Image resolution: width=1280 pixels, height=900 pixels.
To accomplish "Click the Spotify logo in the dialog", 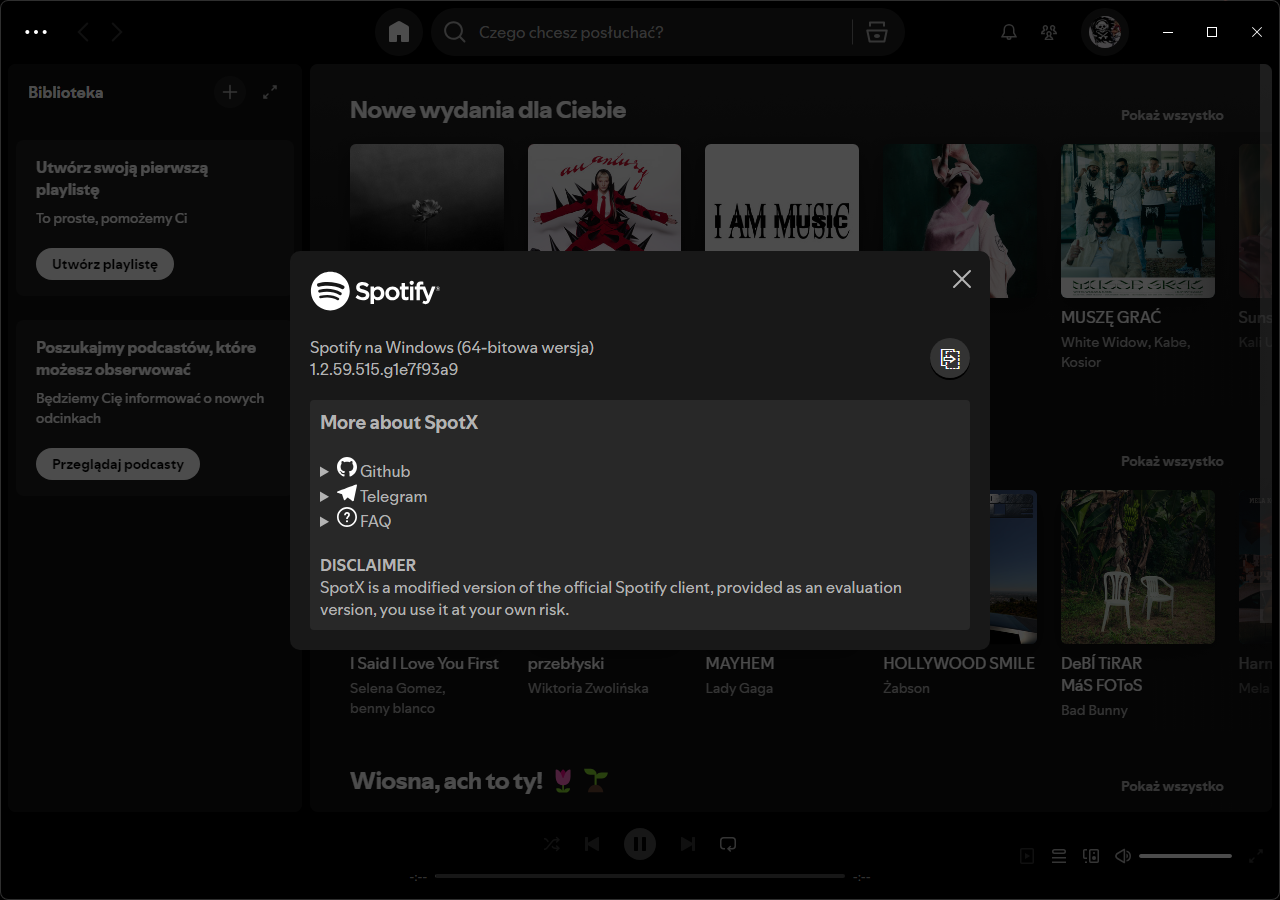I will [375, 291].
